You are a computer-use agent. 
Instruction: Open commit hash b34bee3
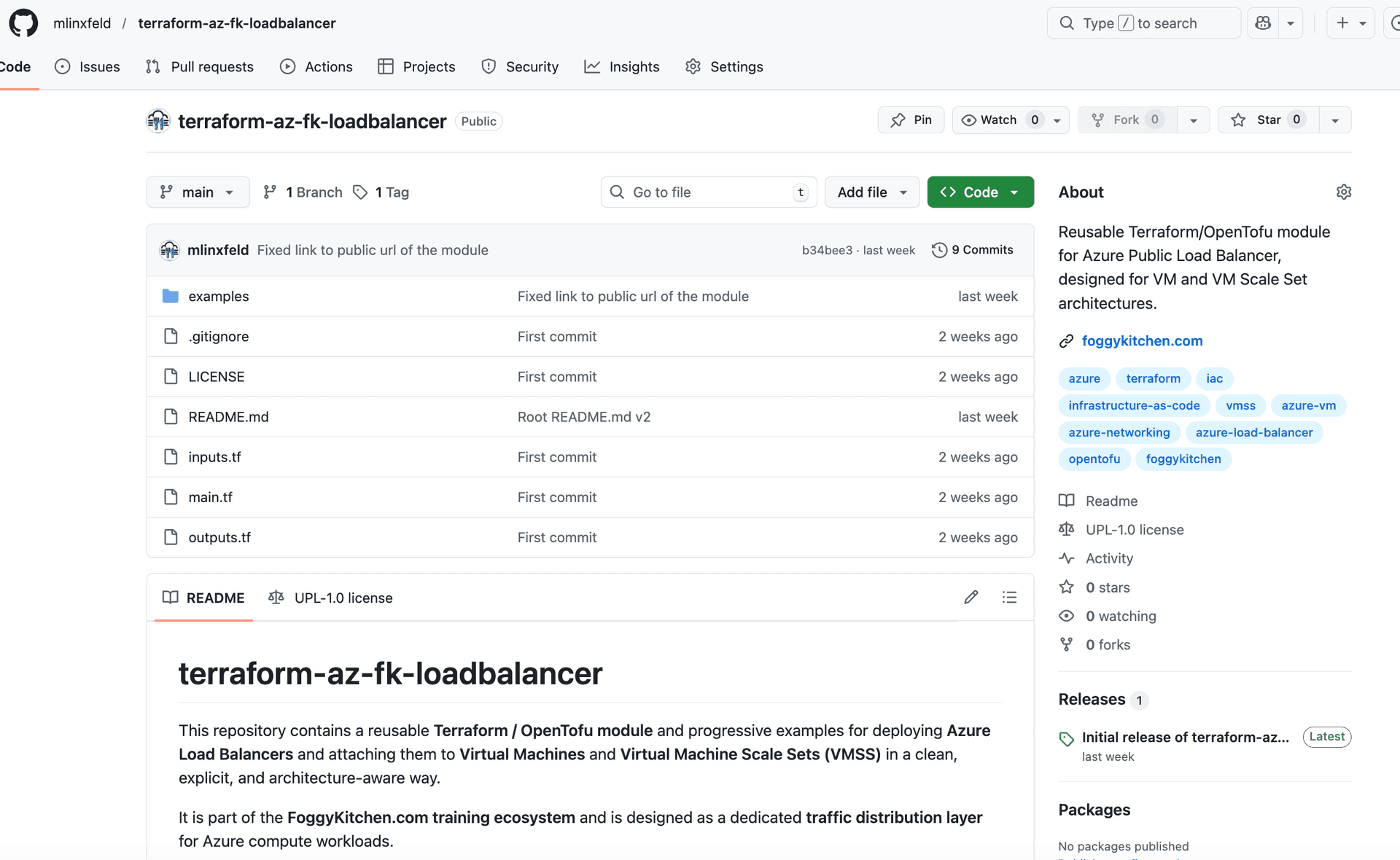pyautogui.click(x=827, y=250)
